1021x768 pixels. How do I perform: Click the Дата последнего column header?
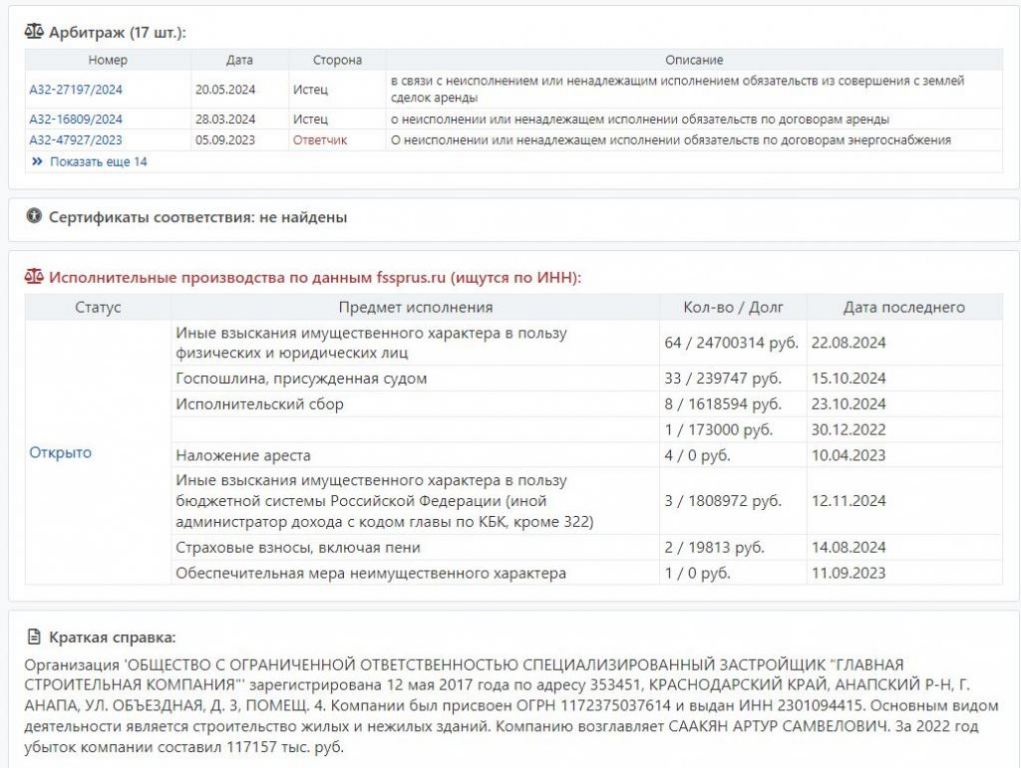[903, 307]
